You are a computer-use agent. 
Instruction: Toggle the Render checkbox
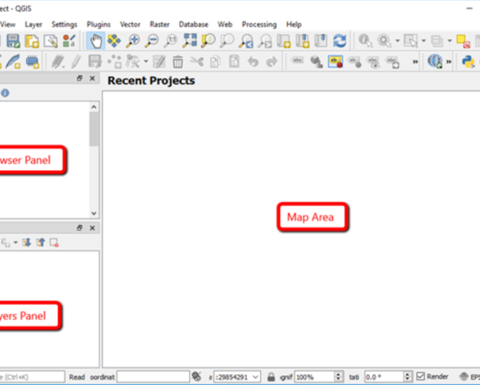pos(421,376)
